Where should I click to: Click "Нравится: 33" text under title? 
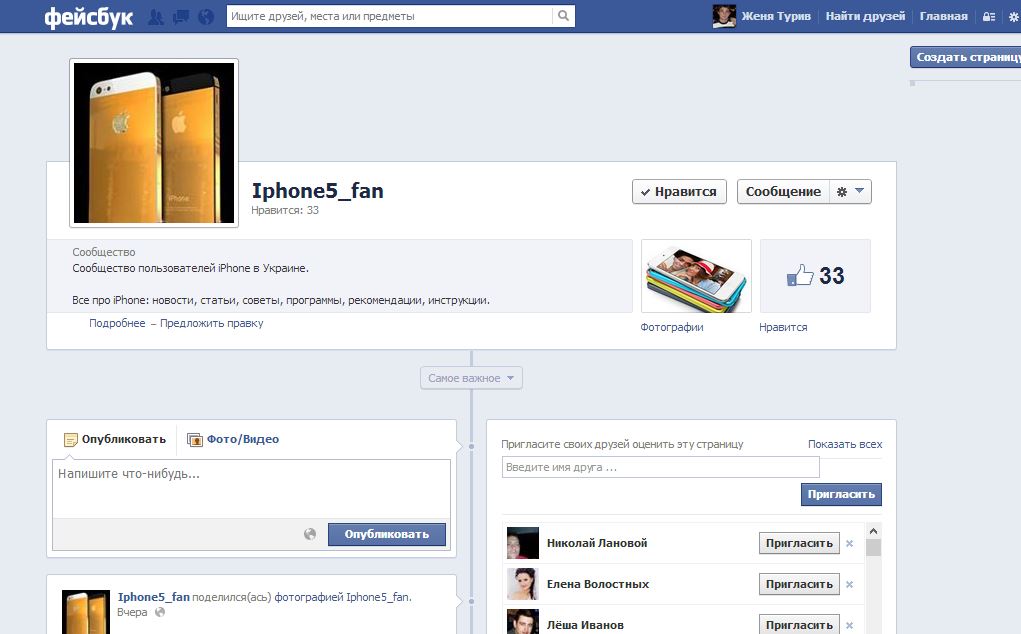[x=285, y=210]
